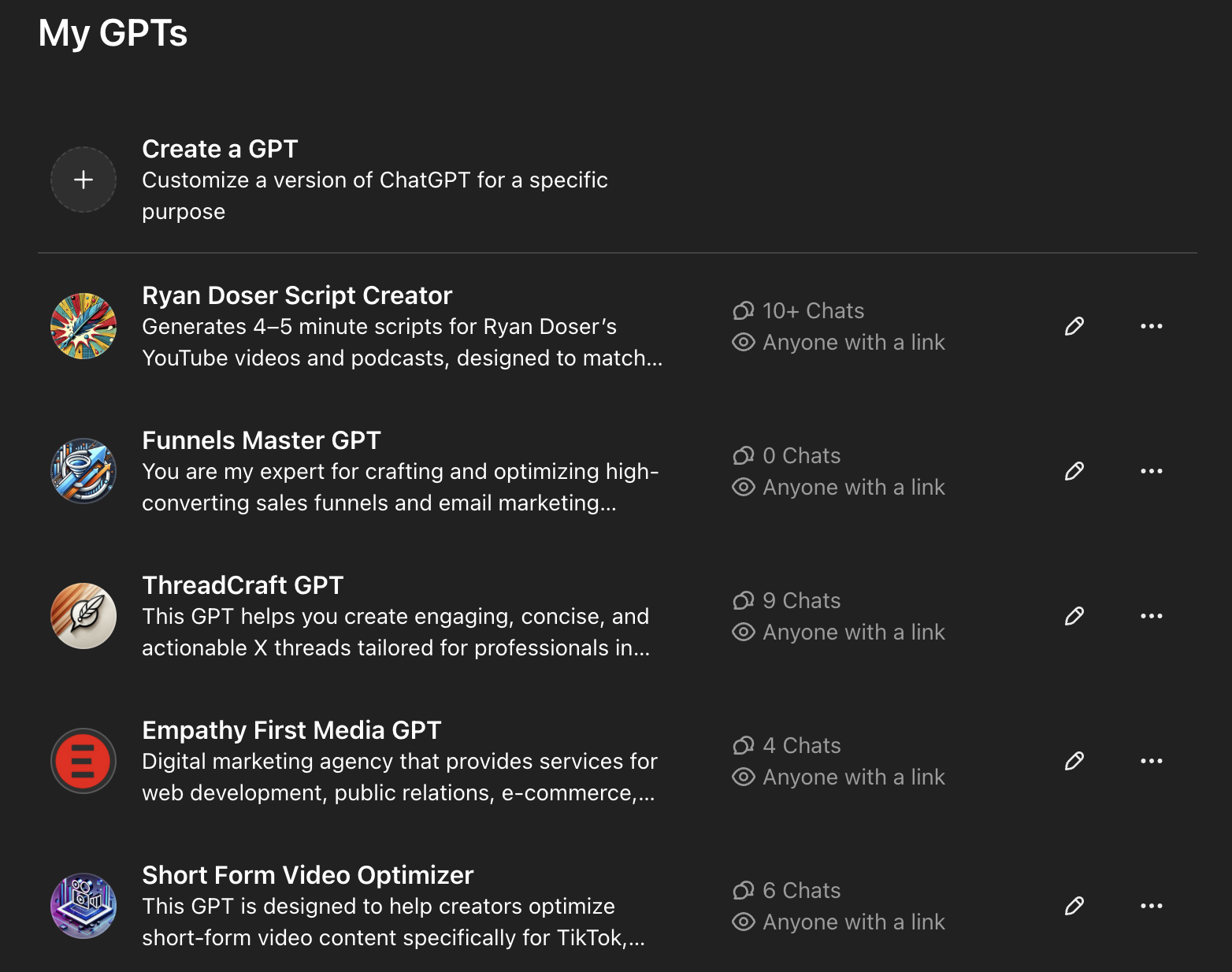Open ThreadCraft GPT feather avatar thumbnail

[x=83, y=616]
